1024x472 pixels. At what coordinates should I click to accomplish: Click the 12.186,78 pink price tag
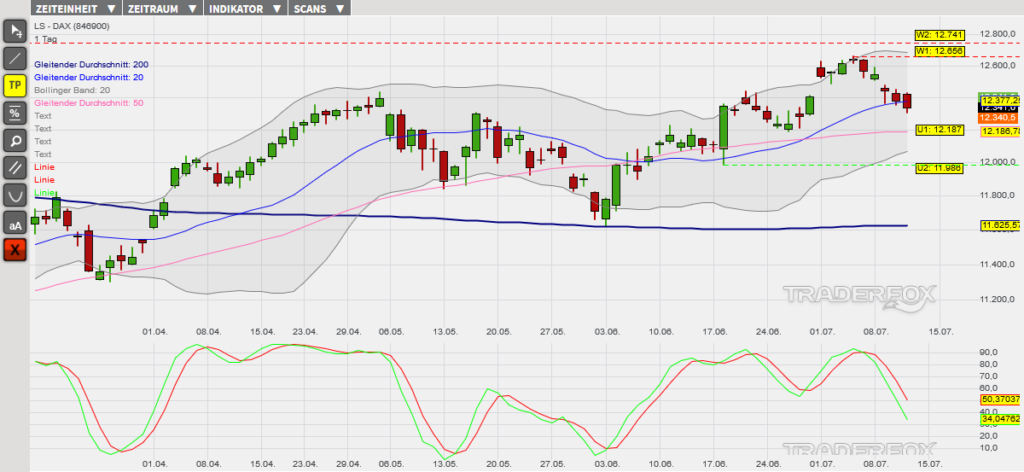(1001, 132)
